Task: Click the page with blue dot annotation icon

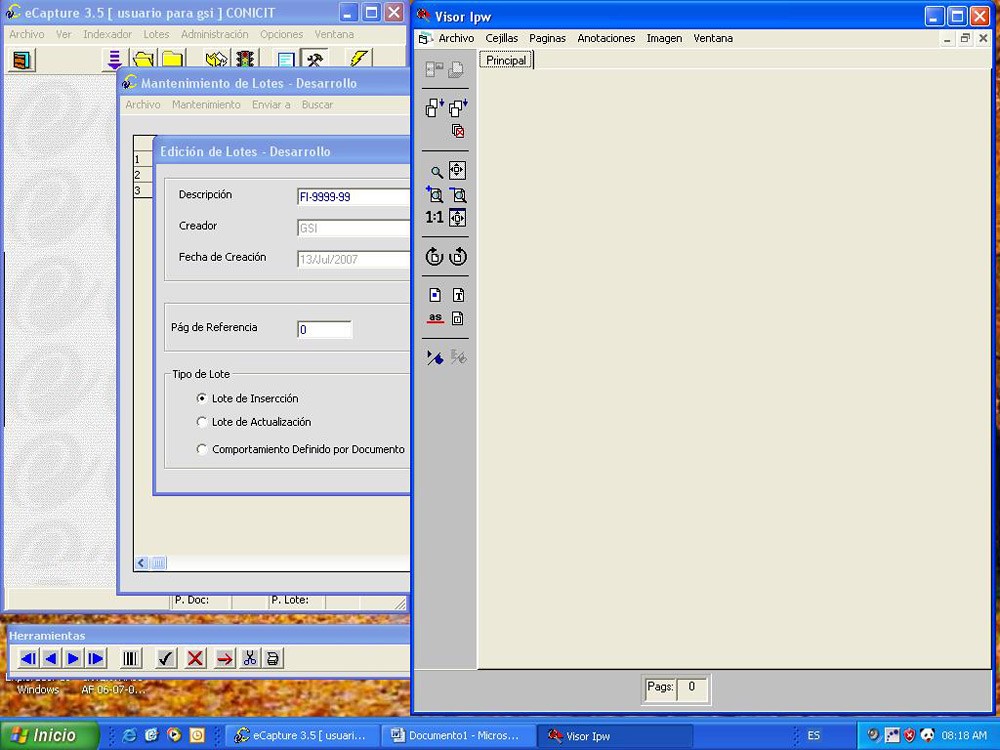Action: click(x=435, y=295)
